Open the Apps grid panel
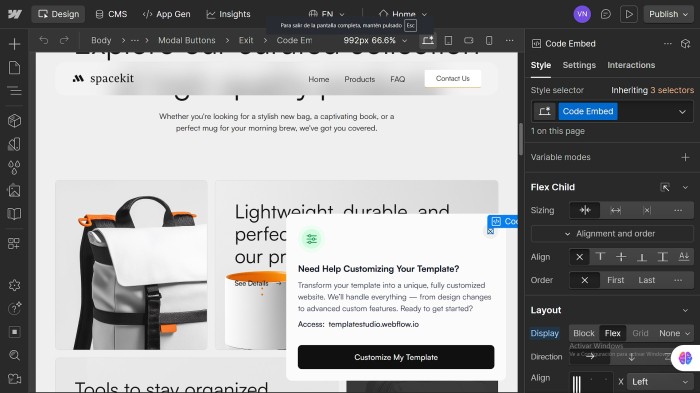This screenshot has height=393, width=700. (14, 243)
